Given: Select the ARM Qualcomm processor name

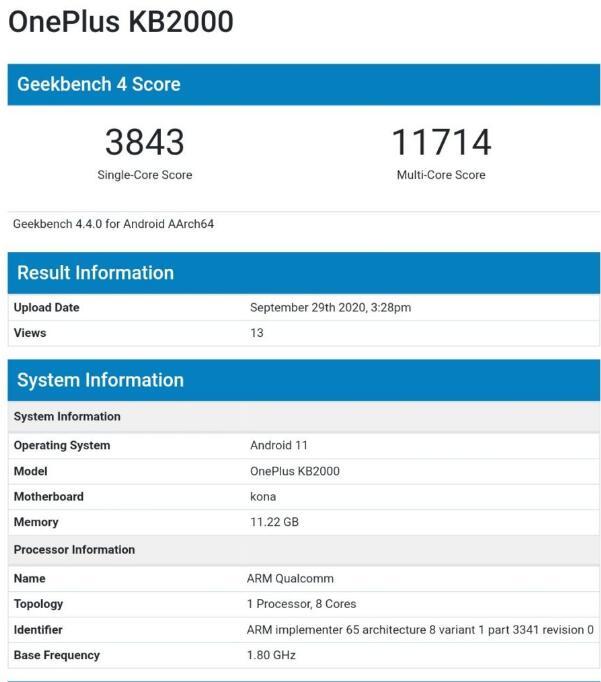Looking at the screenshot, I should tap(290, 578).
